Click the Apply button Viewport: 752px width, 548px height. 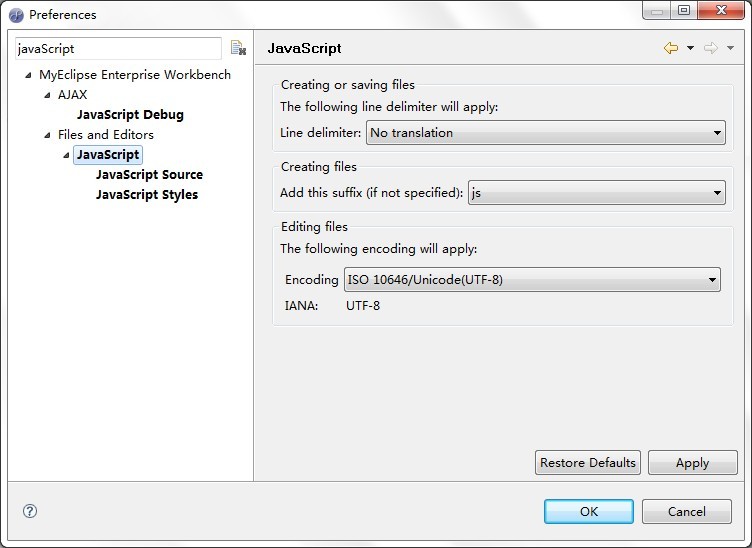[693, 463]
